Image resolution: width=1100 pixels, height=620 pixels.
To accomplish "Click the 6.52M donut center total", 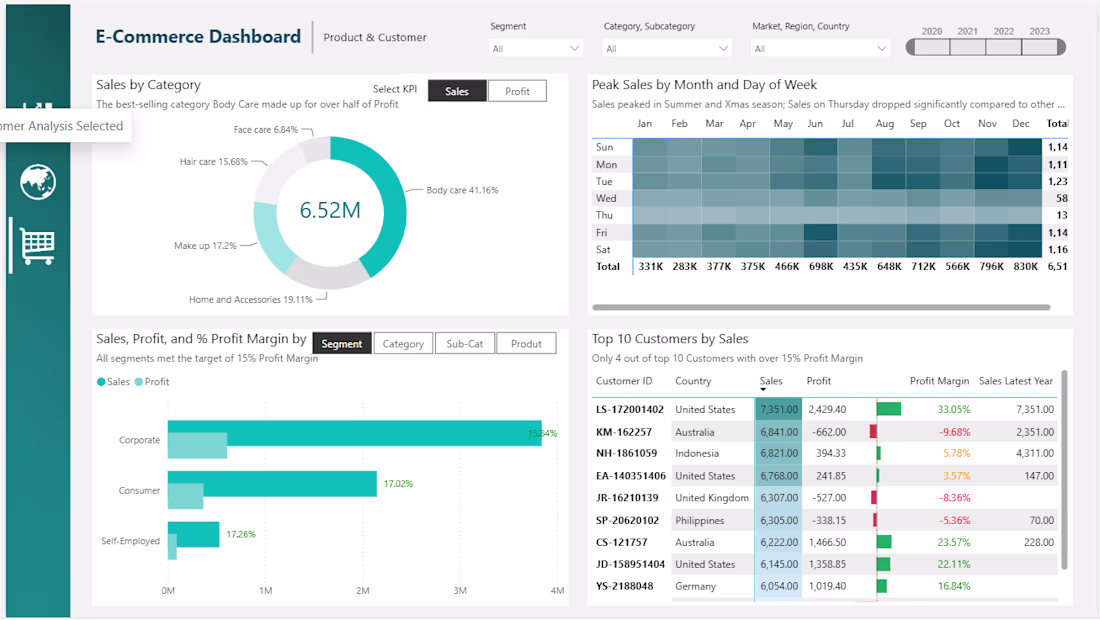I will [330, 210].
